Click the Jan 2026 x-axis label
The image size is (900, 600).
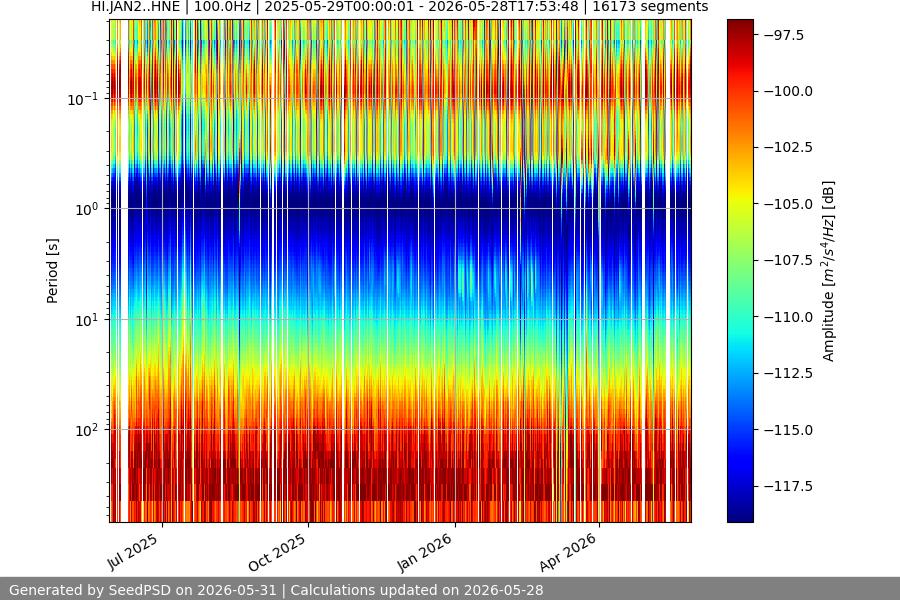click(x=424, y=552)
